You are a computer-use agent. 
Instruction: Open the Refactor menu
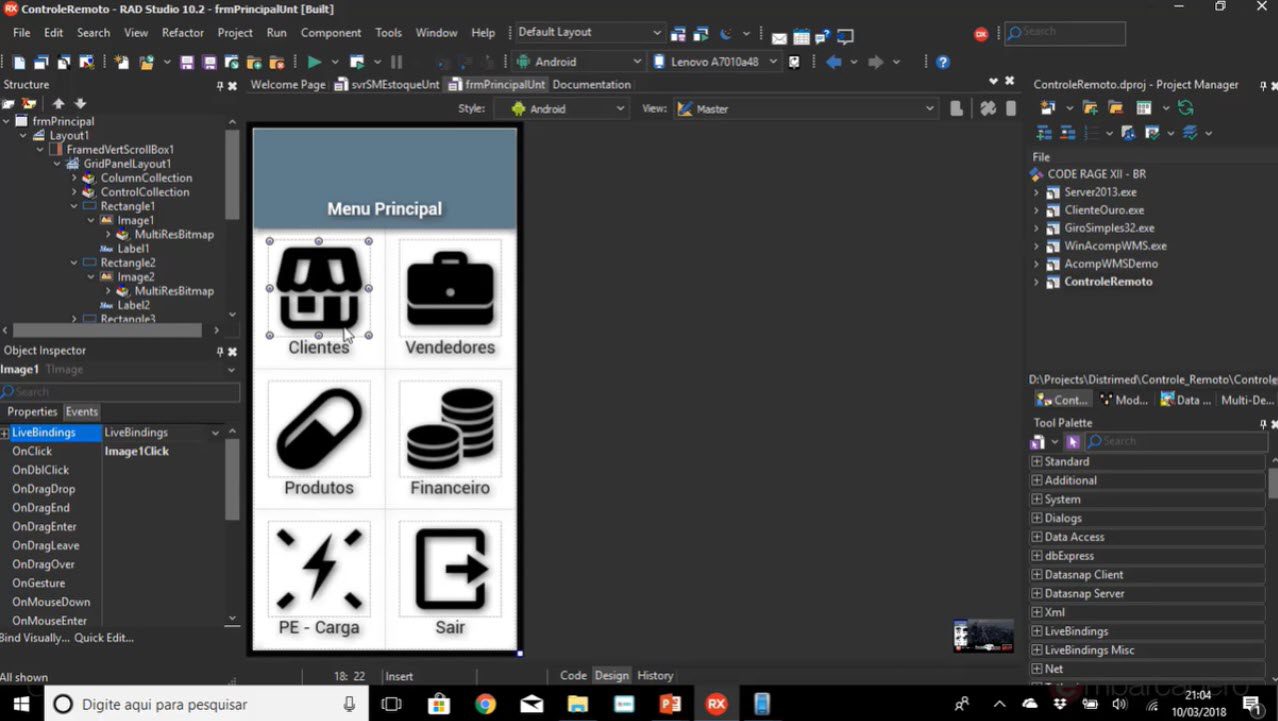tap(183, 33)
